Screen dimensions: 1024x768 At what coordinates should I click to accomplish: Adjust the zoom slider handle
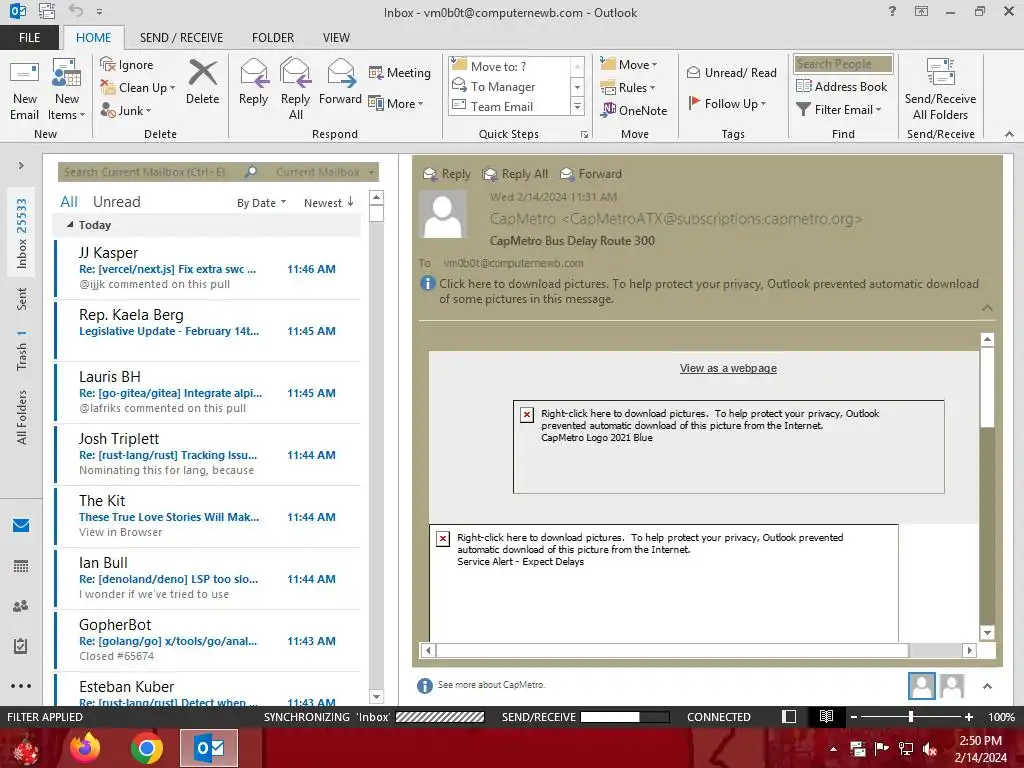point(911,716)
